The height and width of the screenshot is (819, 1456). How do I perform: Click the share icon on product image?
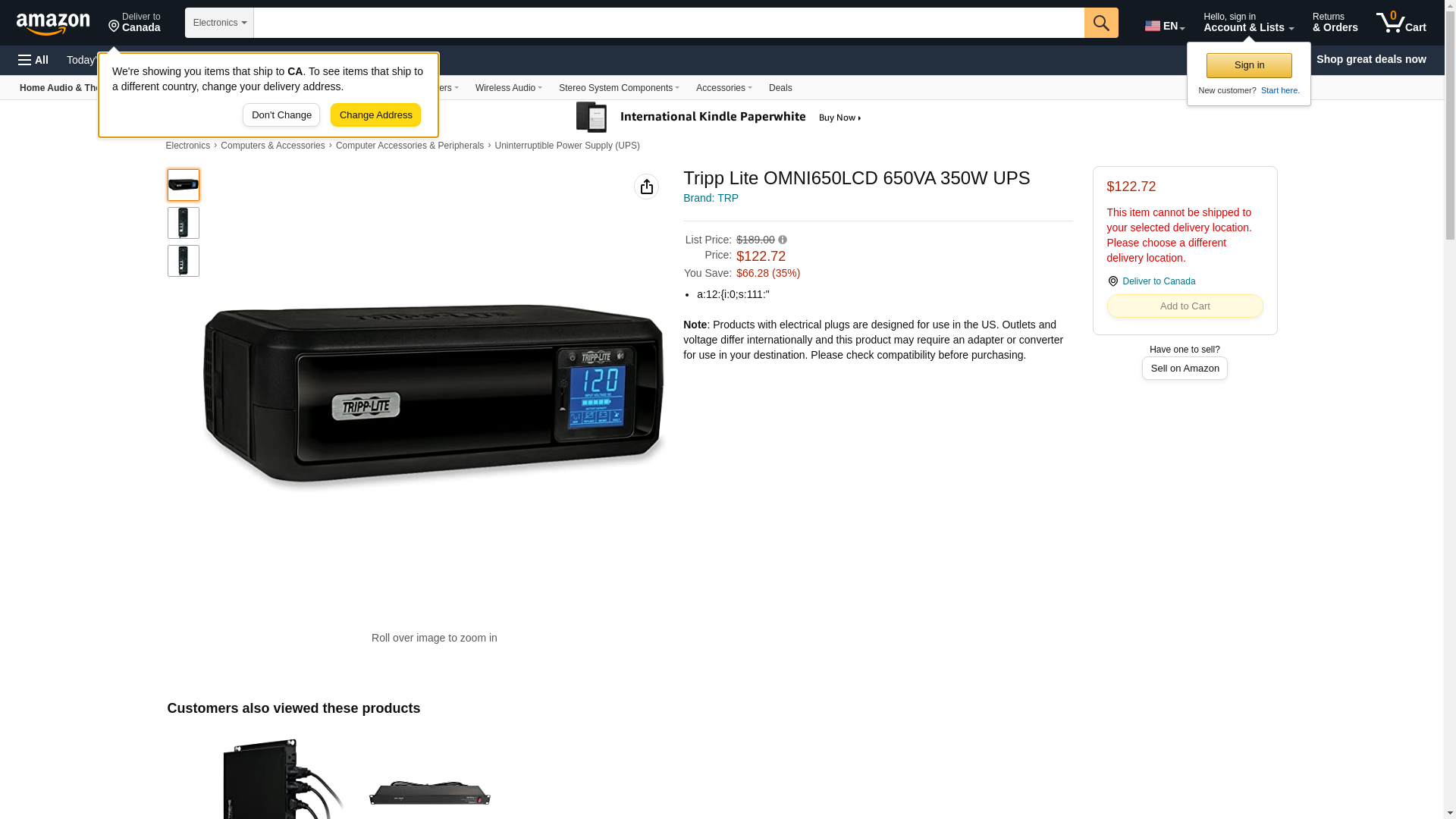[x=646, y=187]
